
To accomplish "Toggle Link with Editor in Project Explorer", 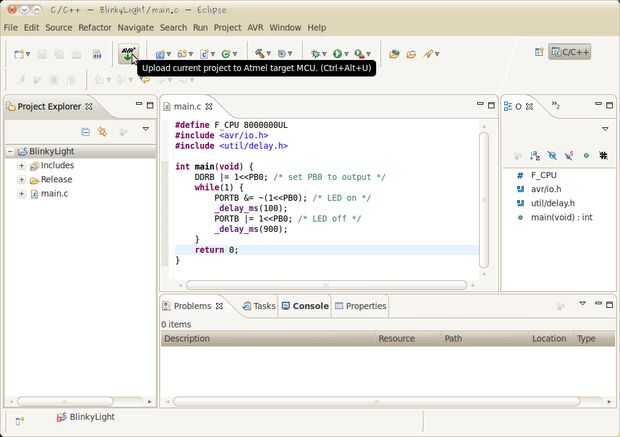I will point(102,131).
